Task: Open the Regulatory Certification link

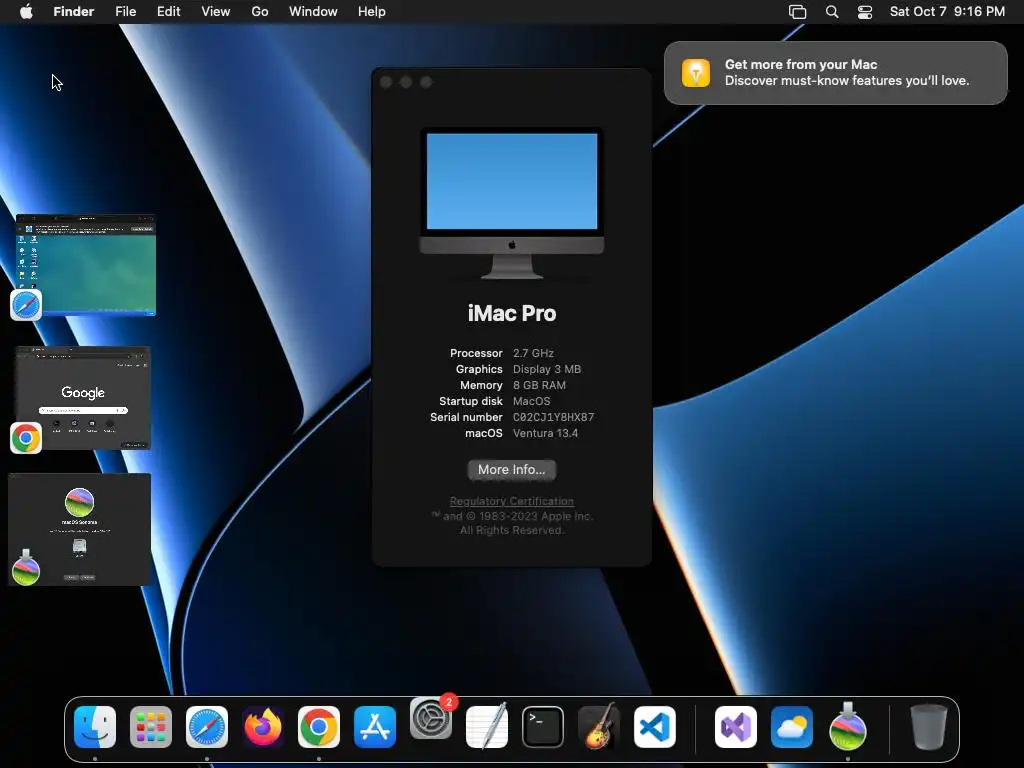Action: pyautogui.click(x=511, y=501)
